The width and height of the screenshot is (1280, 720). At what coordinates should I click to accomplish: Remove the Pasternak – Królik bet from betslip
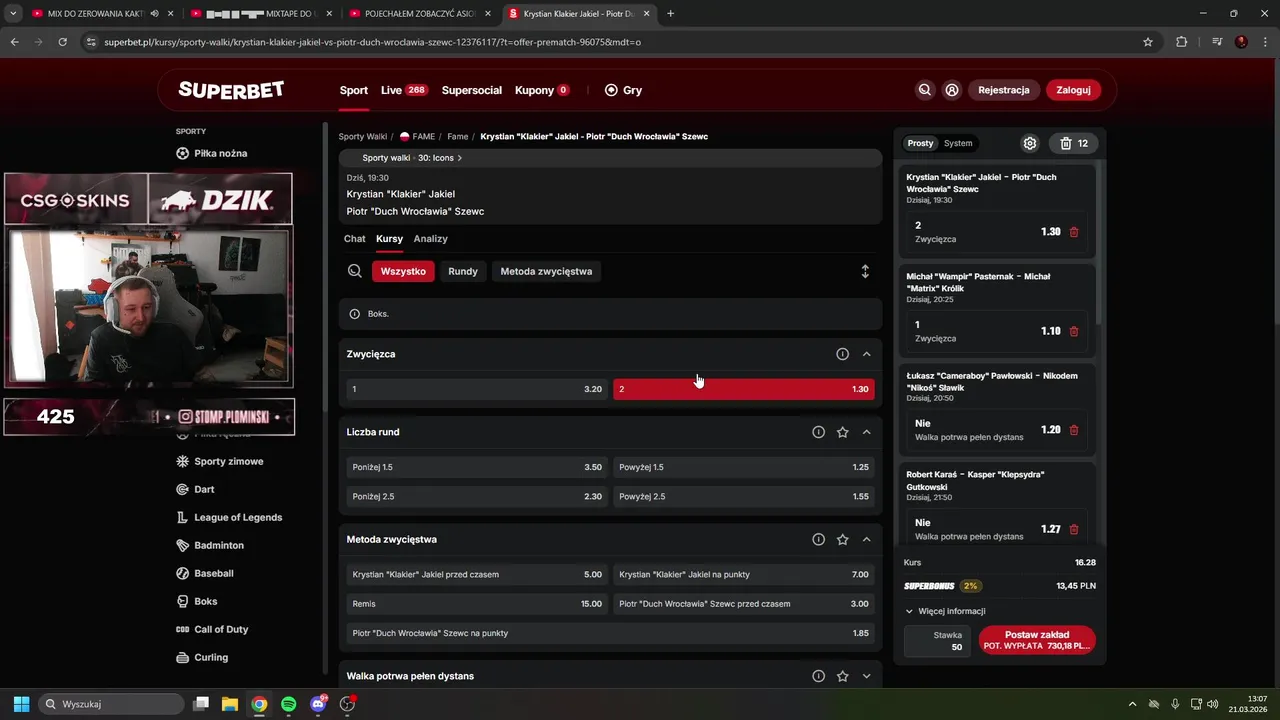click(x=1074, y=331)
